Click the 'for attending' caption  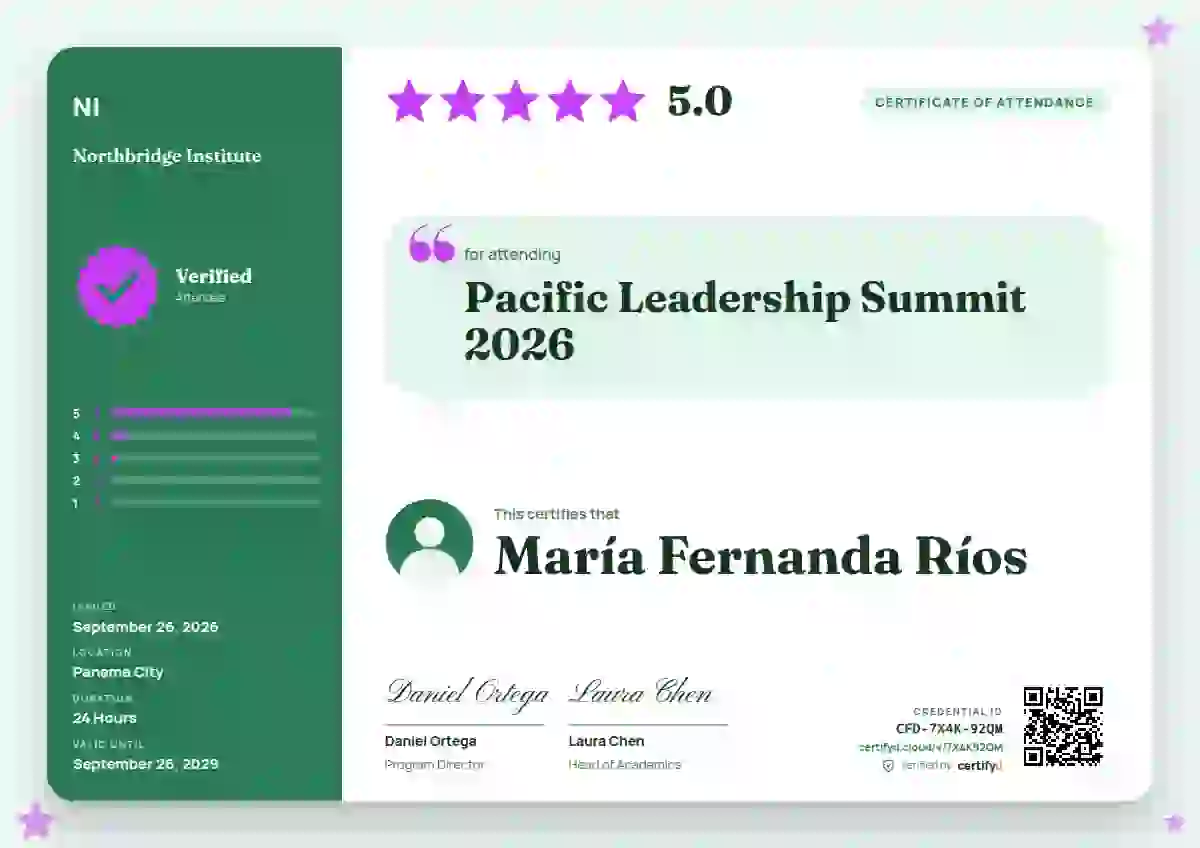click(512, 254)
